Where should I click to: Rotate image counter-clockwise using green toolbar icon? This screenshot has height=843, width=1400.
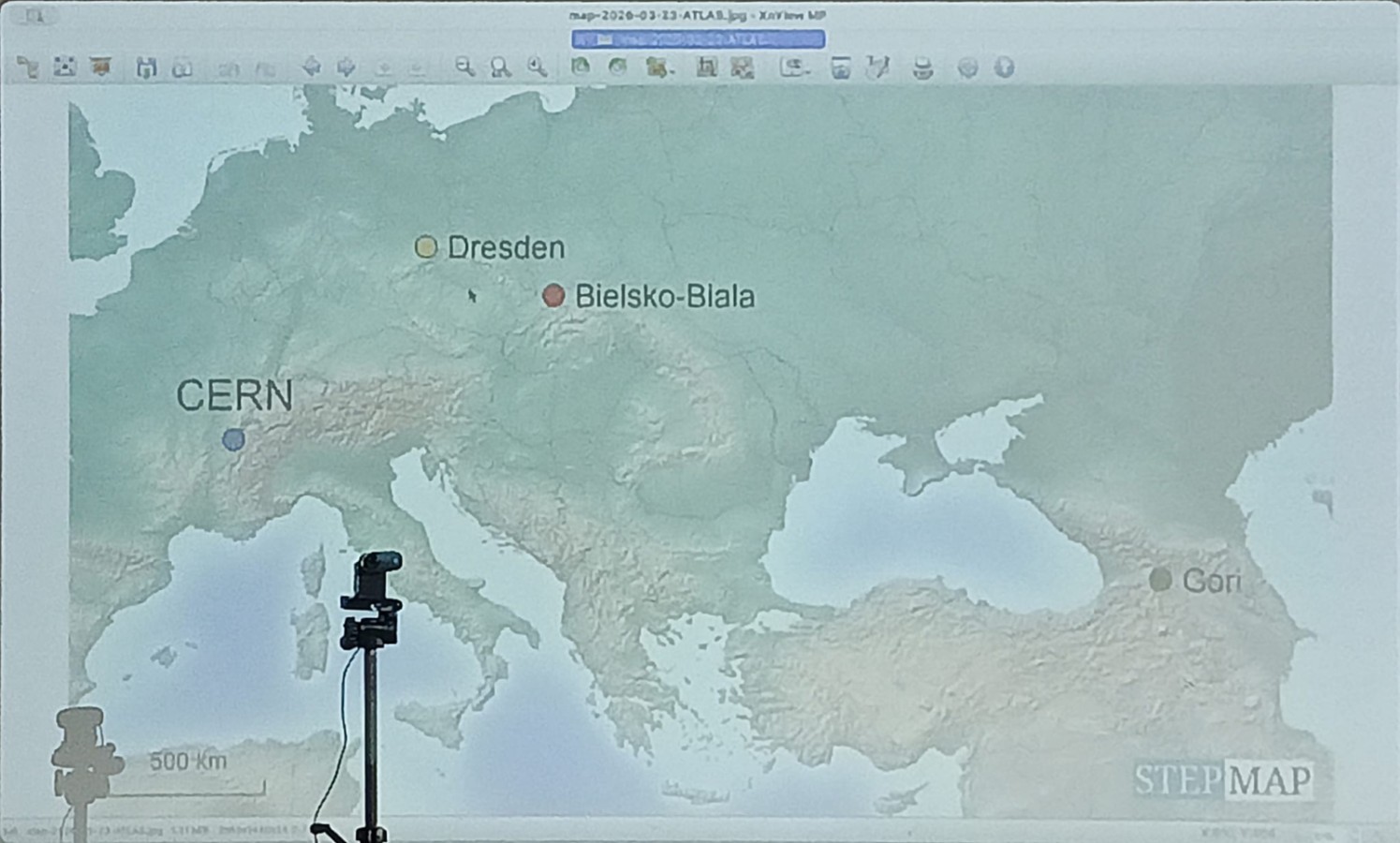tap(581, 67)
